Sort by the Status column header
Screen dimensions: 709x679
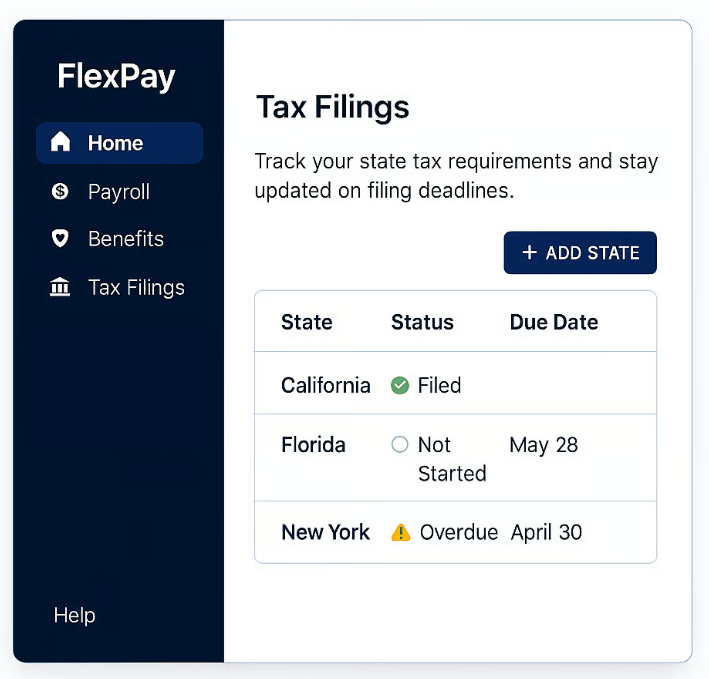click(422, 322)
